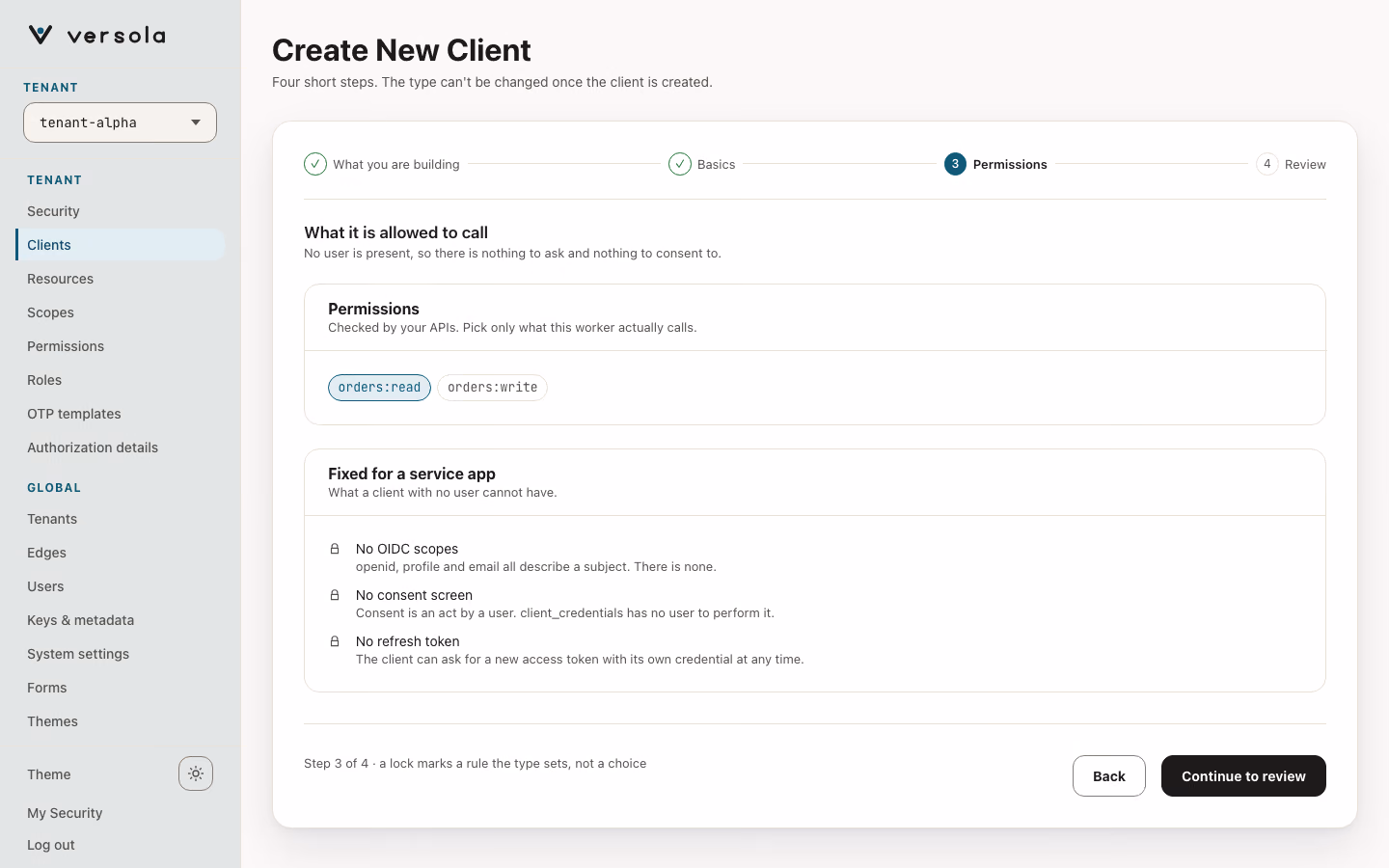
Task: Click the Step 3 of 4 footer note
Action: [x=476, y=764]
